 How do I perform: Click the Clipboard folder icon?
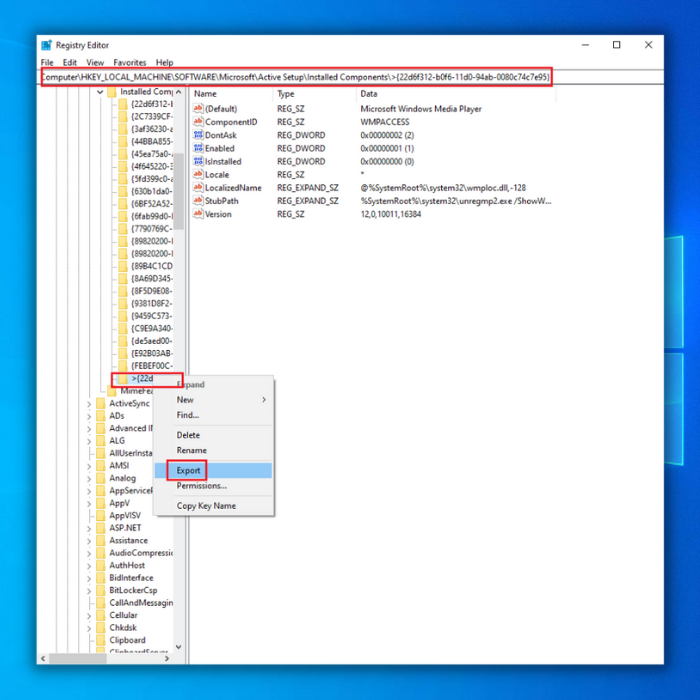click(101, 640)
